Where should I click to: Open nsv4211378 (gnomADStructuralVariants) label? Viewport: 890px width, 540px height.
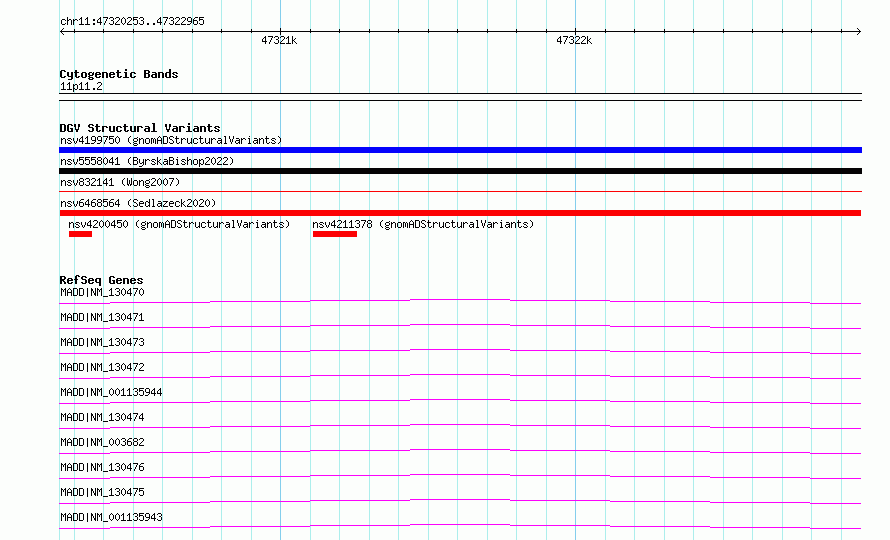tap(423, 224)
